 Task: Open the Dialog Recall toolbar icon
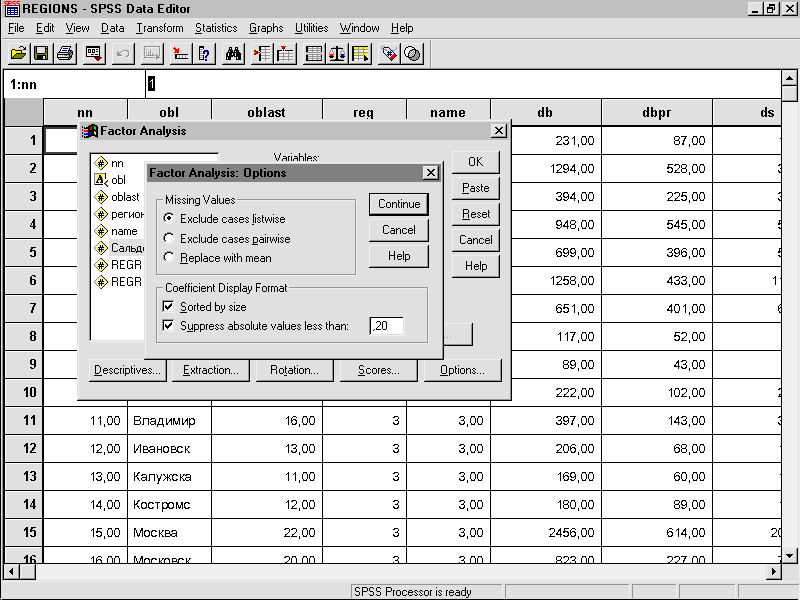(93, 54)
